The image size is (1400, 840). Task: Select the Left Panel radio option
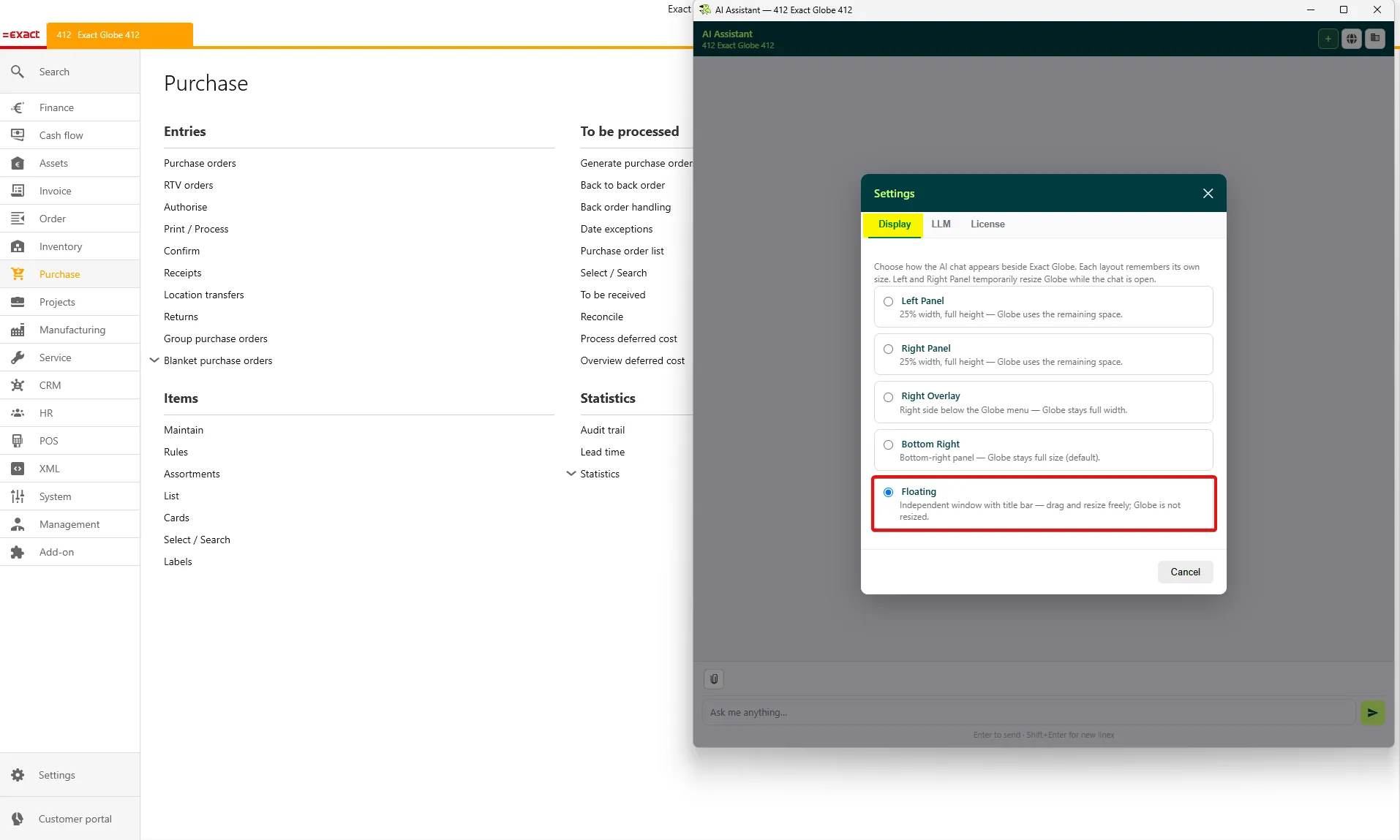[888, 301]
